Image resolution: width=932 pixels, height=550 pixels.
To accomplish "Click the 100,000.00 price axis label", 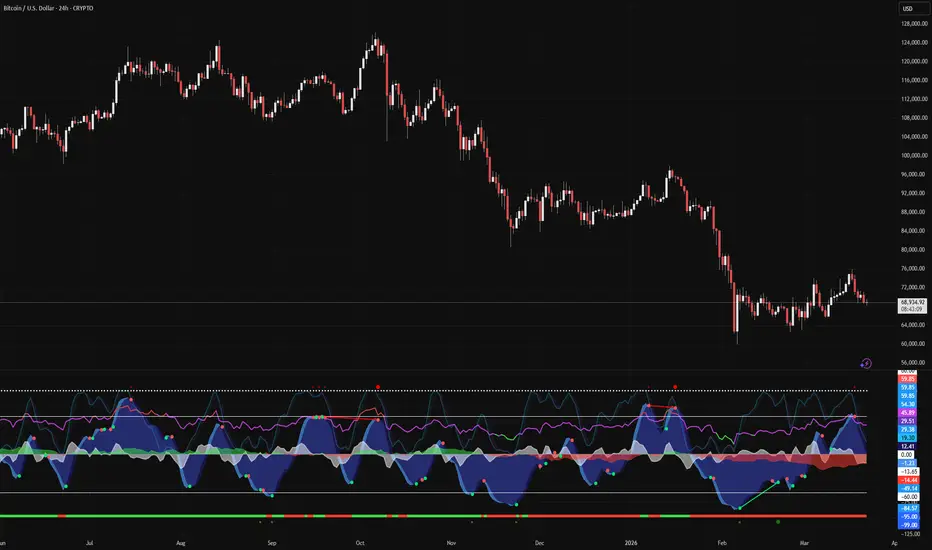I will (x=914, y=156).
